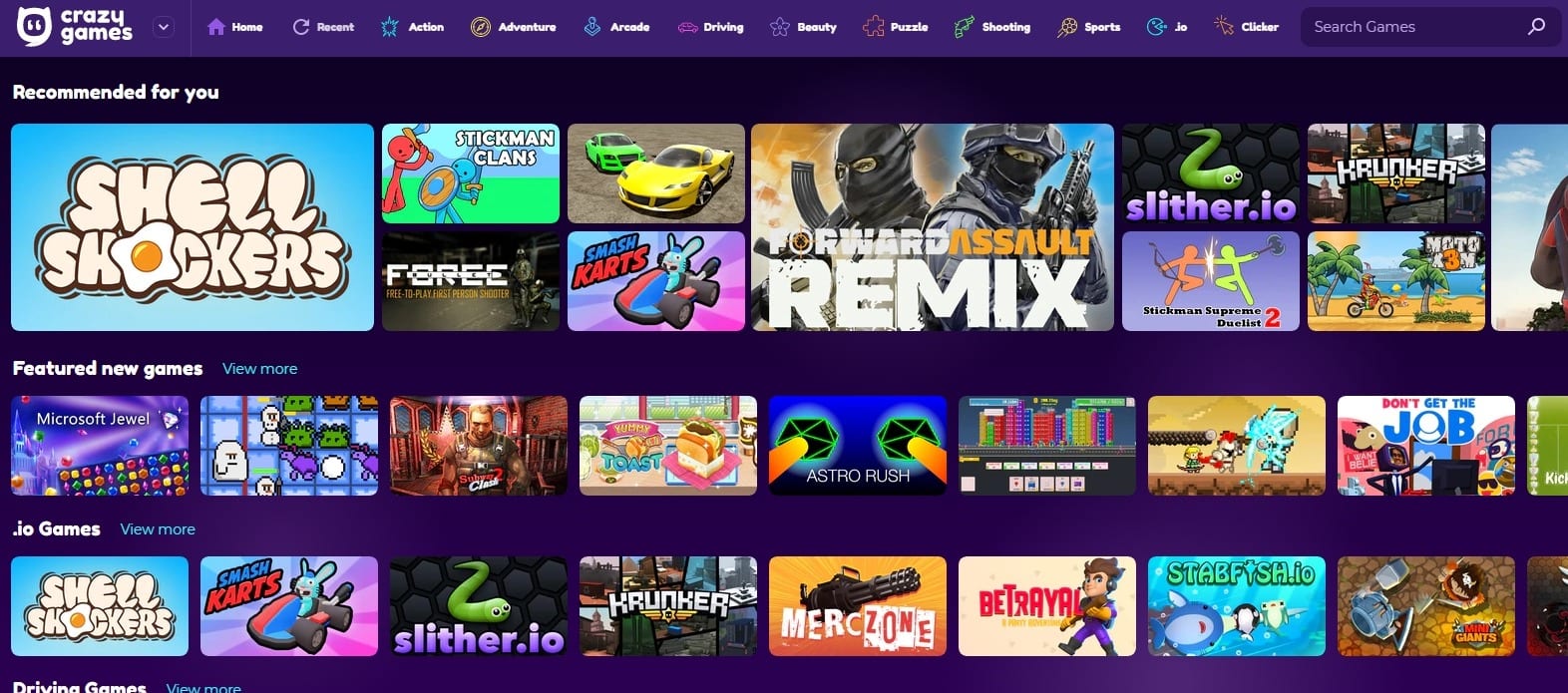Screen dimensions: 1568x693
Task: Click the CrazyGames logo
Action: (x=75, y=27)
